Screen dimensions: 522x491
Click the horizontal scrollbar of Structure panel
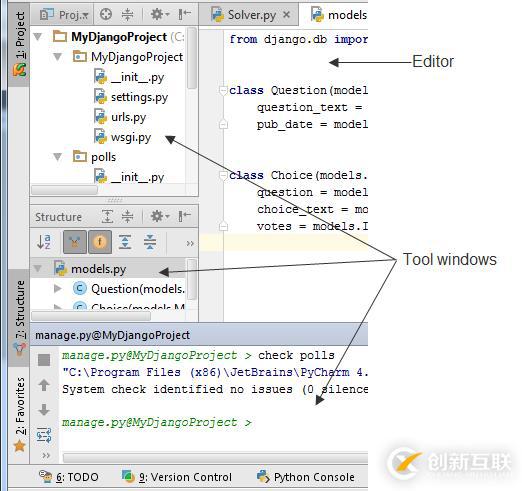[91, 316]
